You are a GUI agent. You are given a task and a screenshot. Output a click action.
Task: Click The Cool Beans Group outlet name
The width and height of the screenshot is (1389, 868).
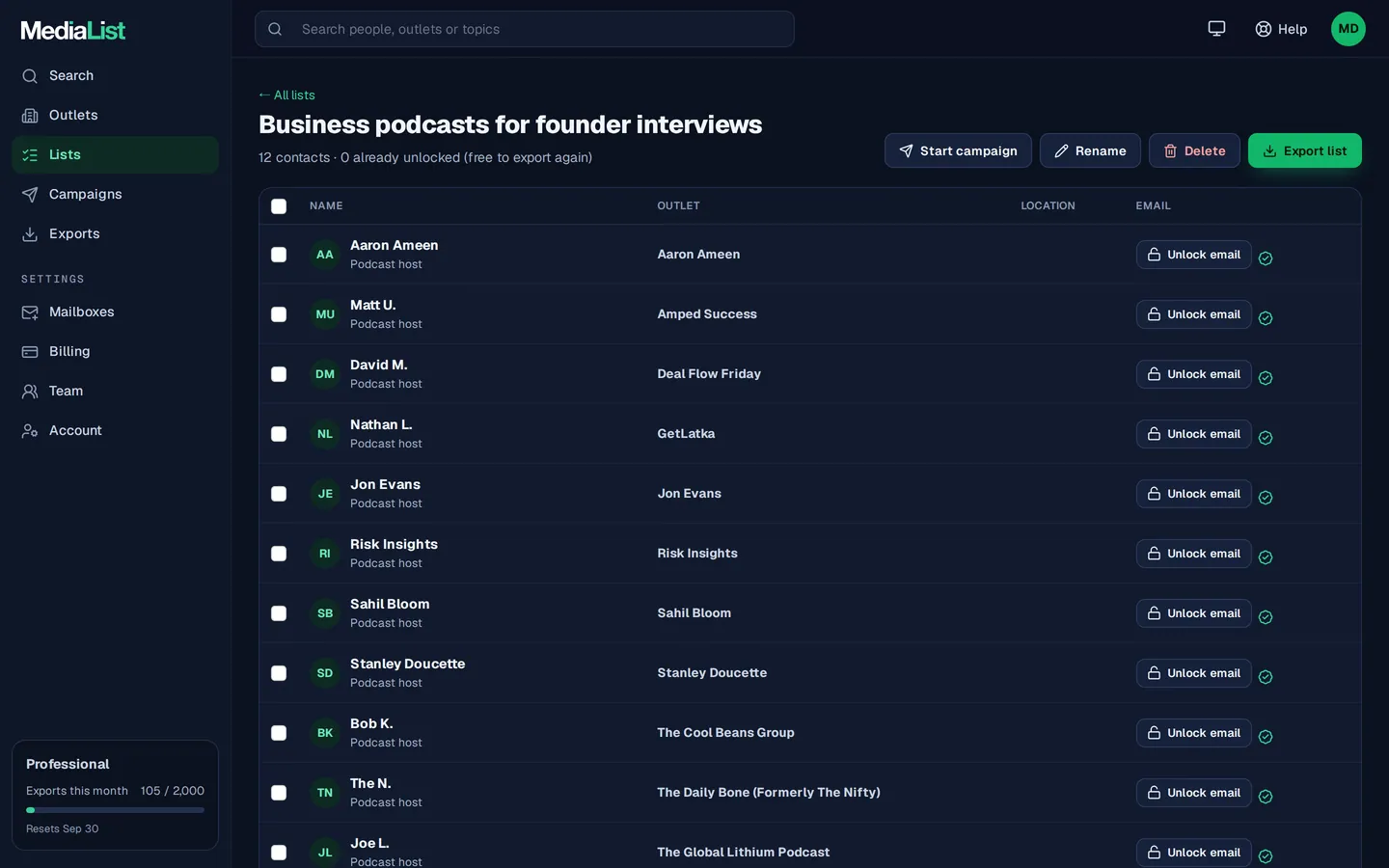726,733
